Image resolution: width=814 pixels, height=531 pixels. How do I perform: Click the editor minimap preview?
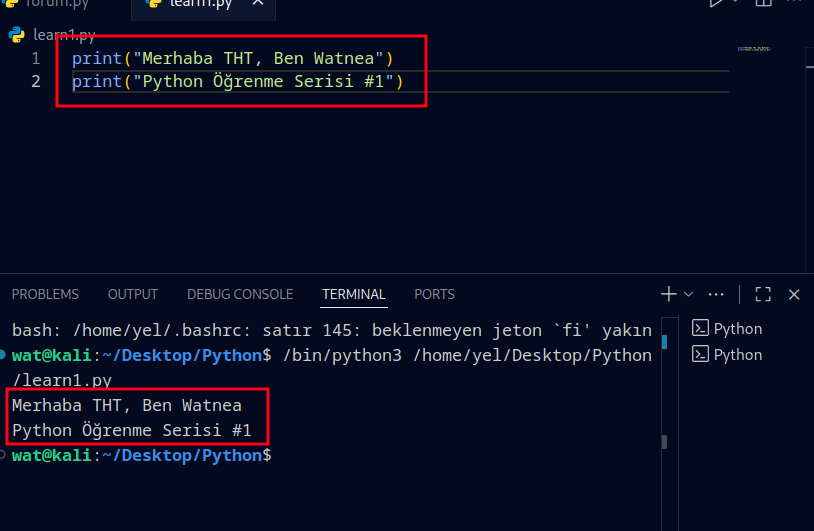coord(754,49)
